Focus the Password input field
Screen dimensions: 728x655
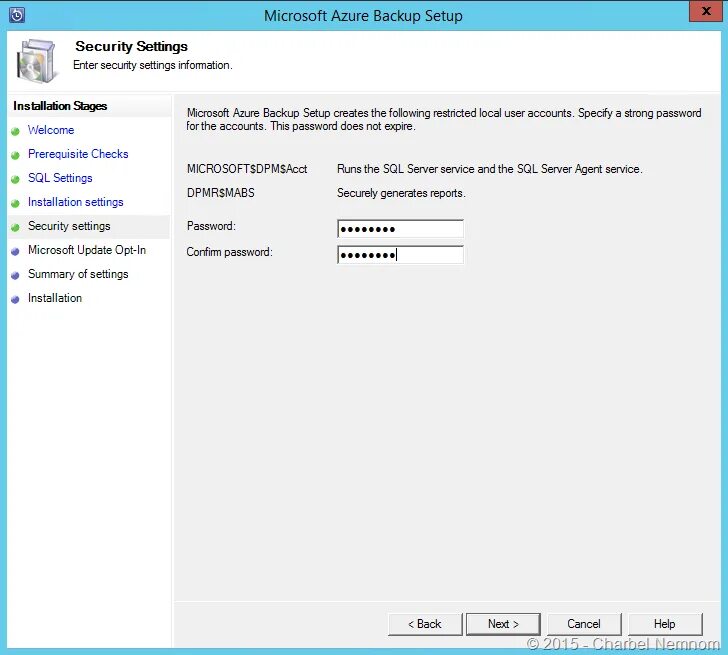400,229
